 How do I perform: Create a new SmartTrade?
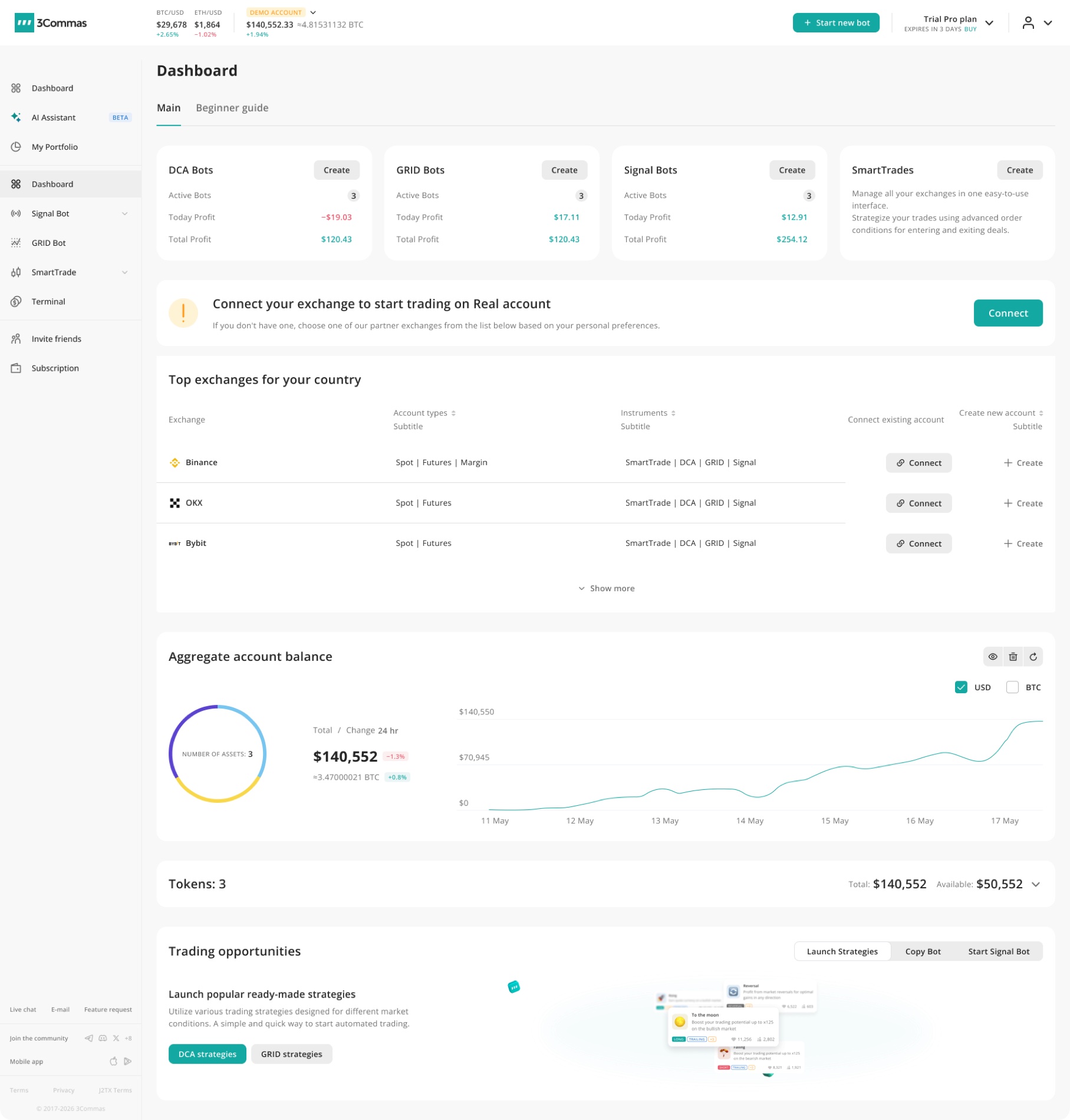1020,170
